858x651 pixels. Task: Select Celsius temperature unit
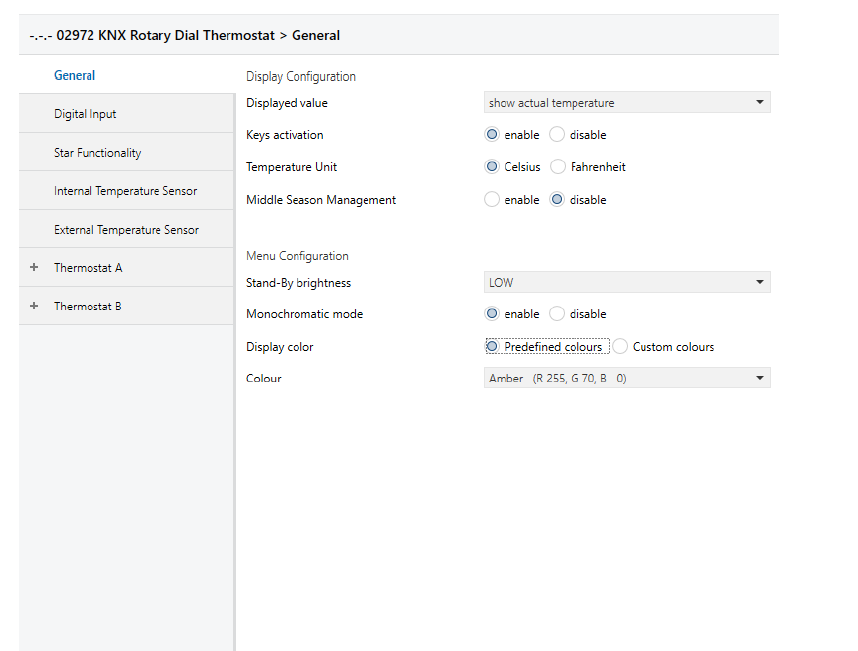[x=492, y=166]
